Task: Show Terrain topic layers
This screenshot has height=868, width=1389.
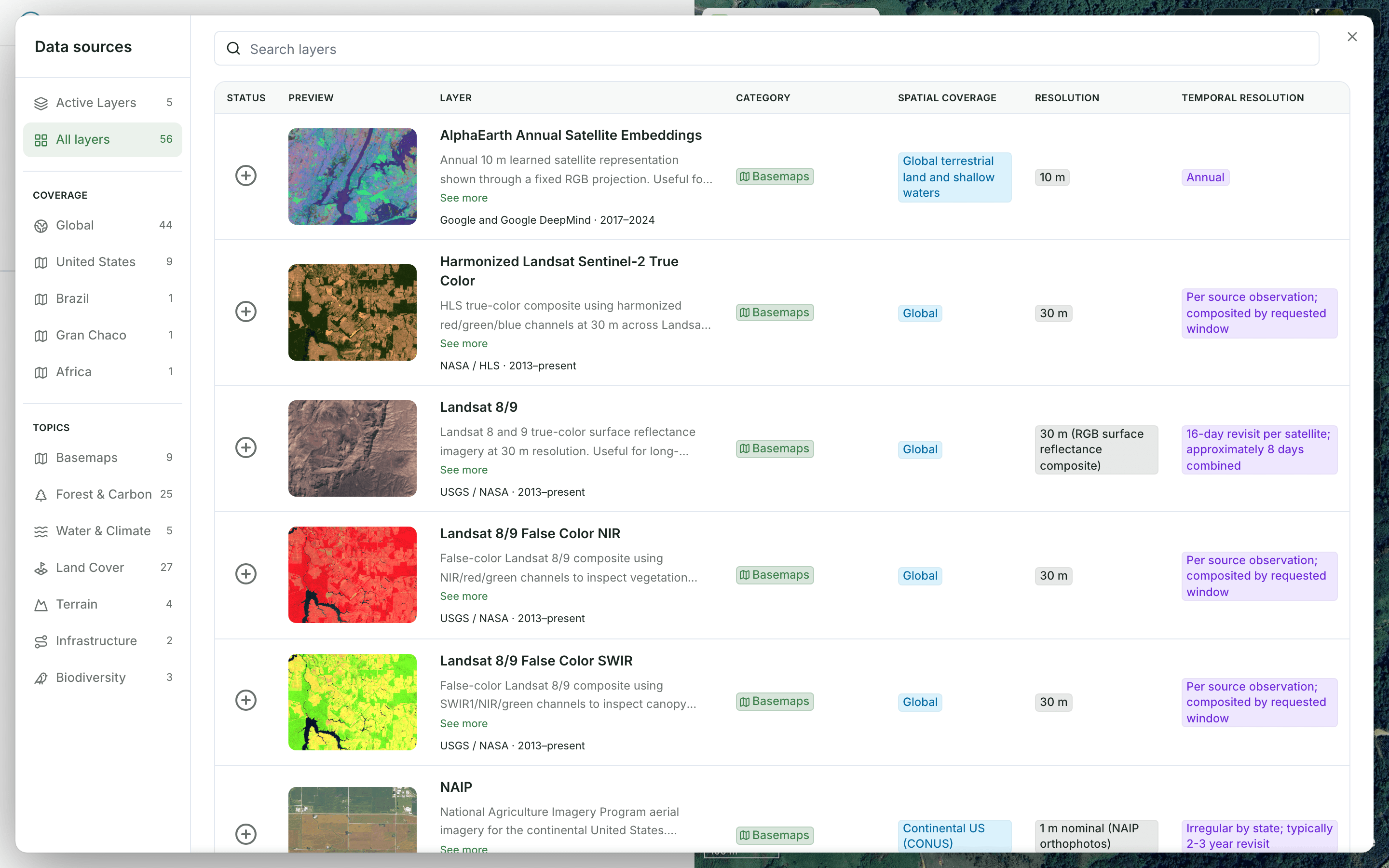Action: click(103, 605)
